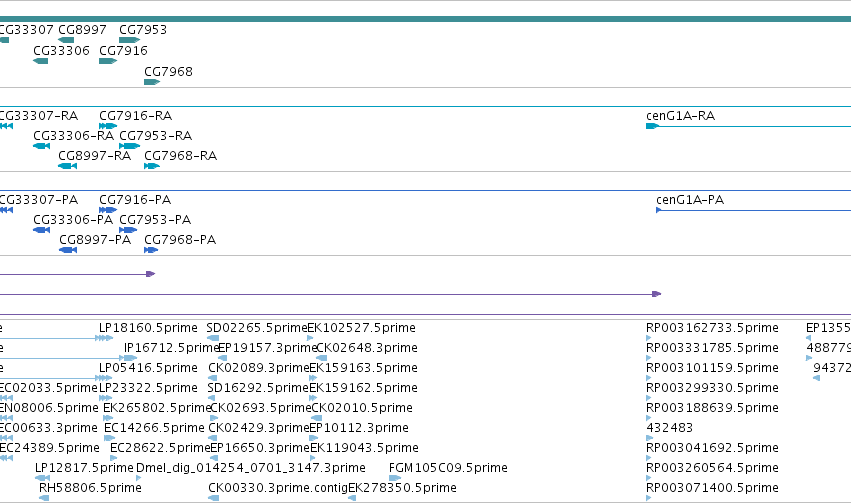Select EK265802.5prime EST label
This screenshot has height=503, width=851.
pyautogui.click(x=157, y=408)
